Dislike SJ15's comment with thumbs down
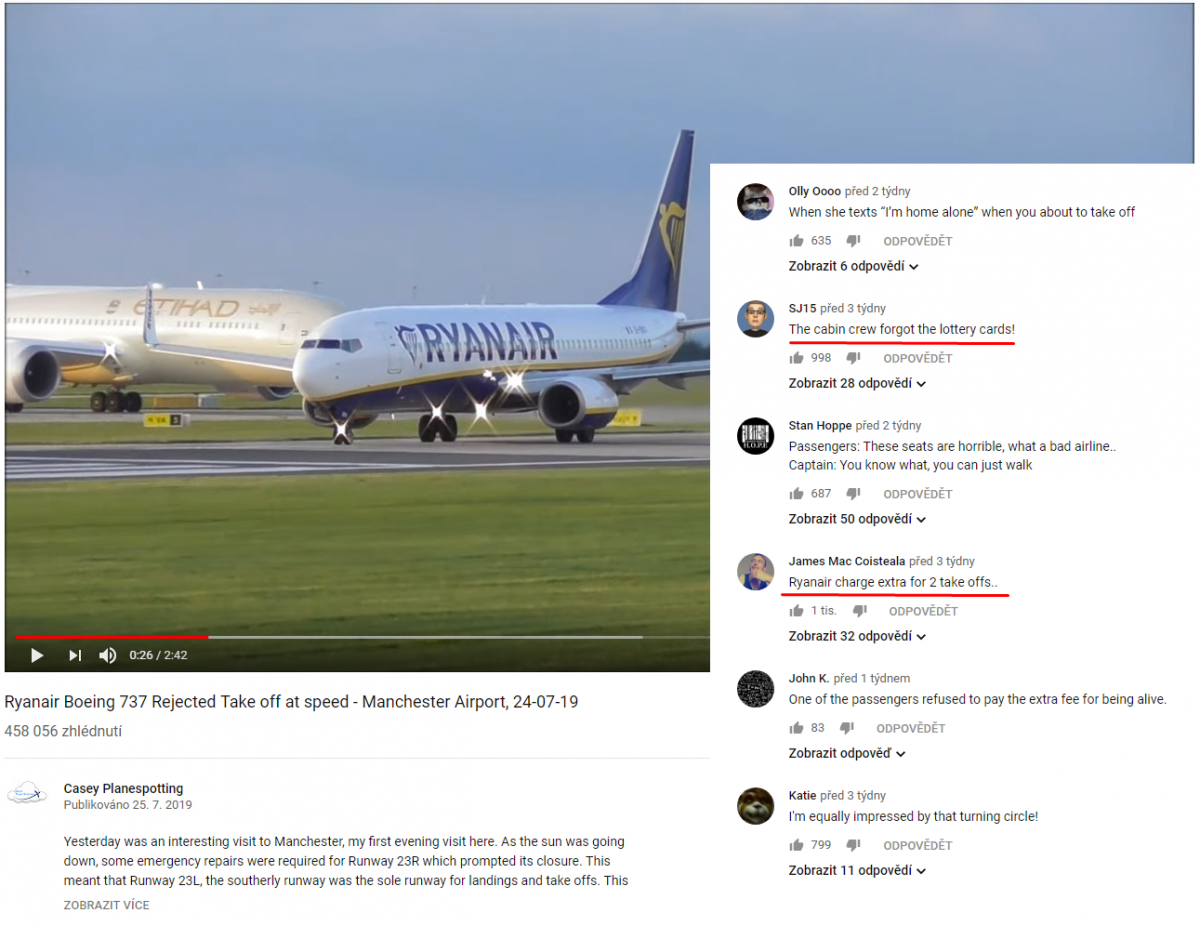This screenshot has width=1200, height=926. 853,358
